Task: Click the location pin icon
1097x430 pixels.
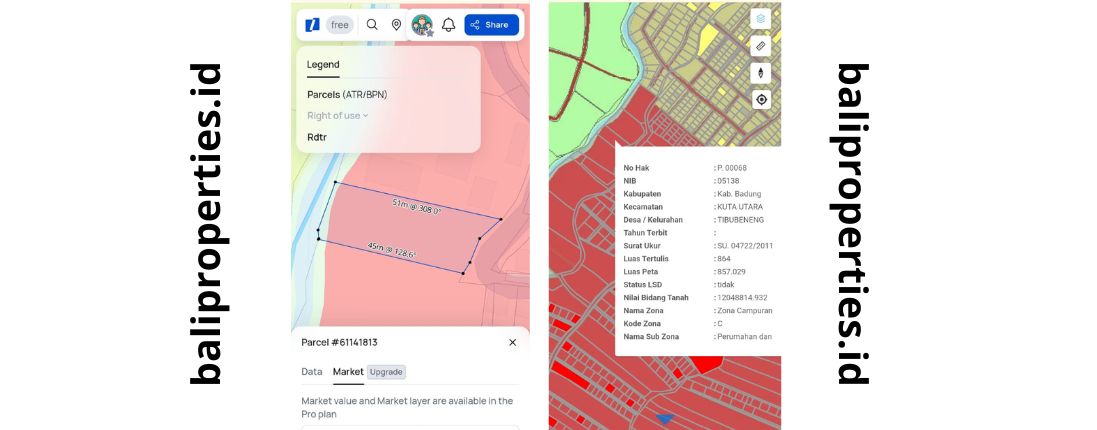Action: pyautogui.click(x=396, y=25)
